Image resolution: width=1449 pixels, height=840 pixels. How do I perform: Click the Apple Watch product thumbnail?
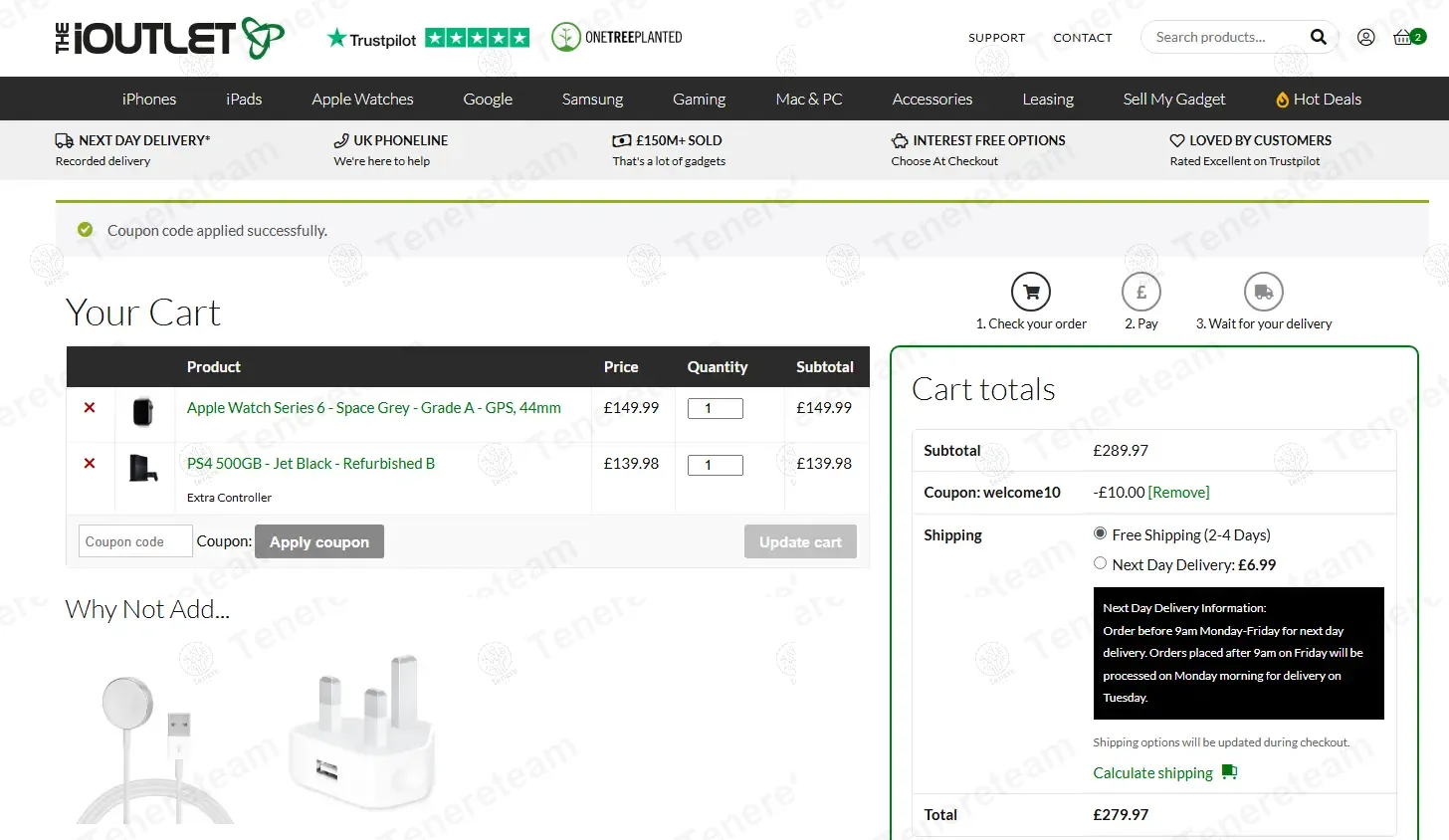(143, 411)
